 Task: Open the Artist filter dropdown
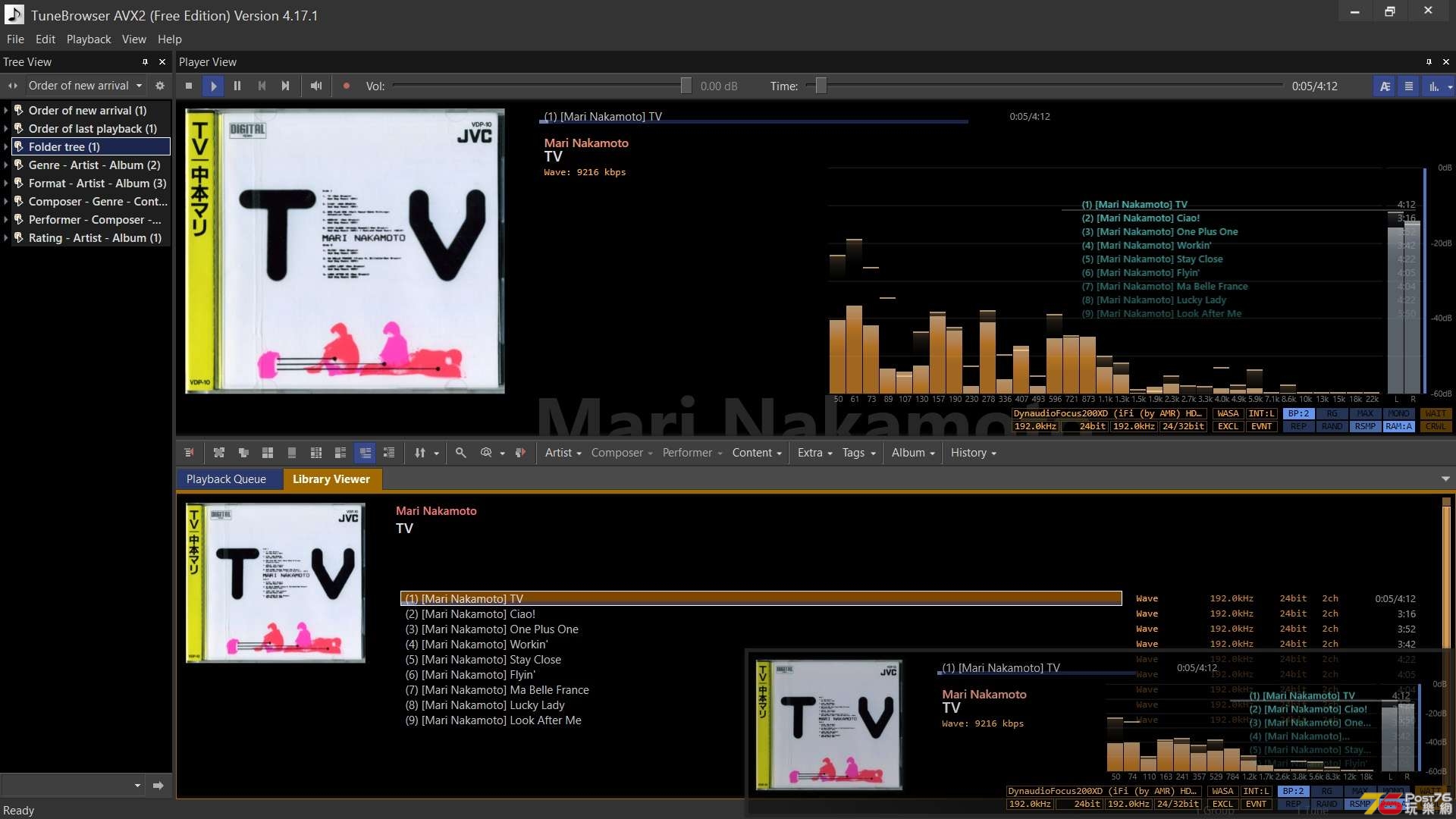click(563, 453)
